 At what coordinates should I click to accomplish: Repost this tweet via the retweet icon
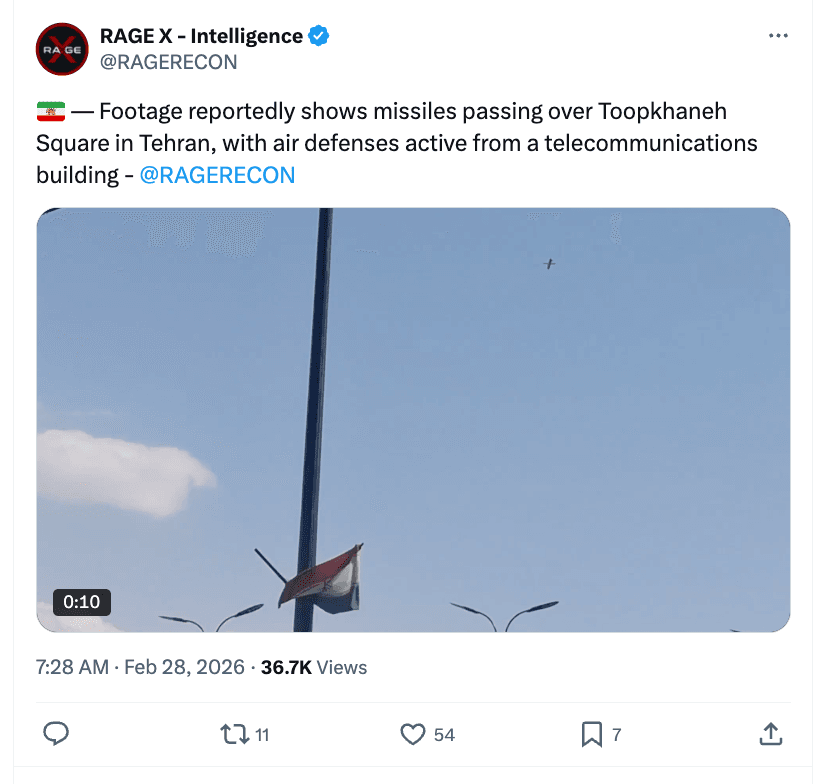pyautogui.click(x=235, y=734)
